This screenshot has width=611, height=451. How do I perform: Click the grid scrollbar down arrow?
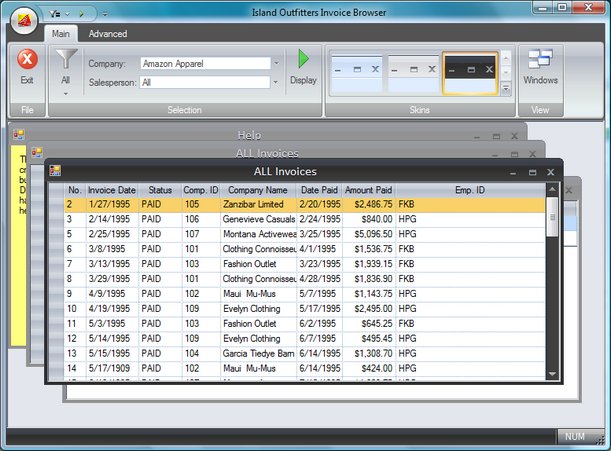point(552,374)
